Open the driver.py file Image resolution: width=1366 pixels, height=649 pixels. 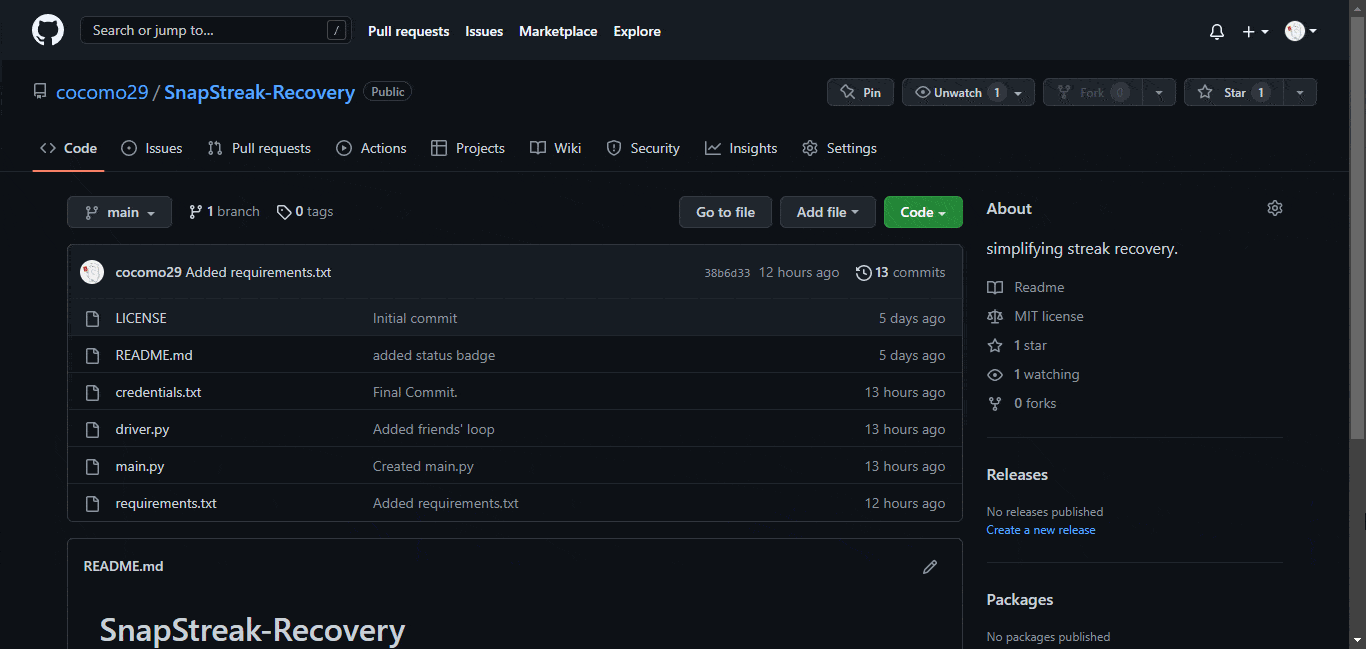click(x=142, y=429)
